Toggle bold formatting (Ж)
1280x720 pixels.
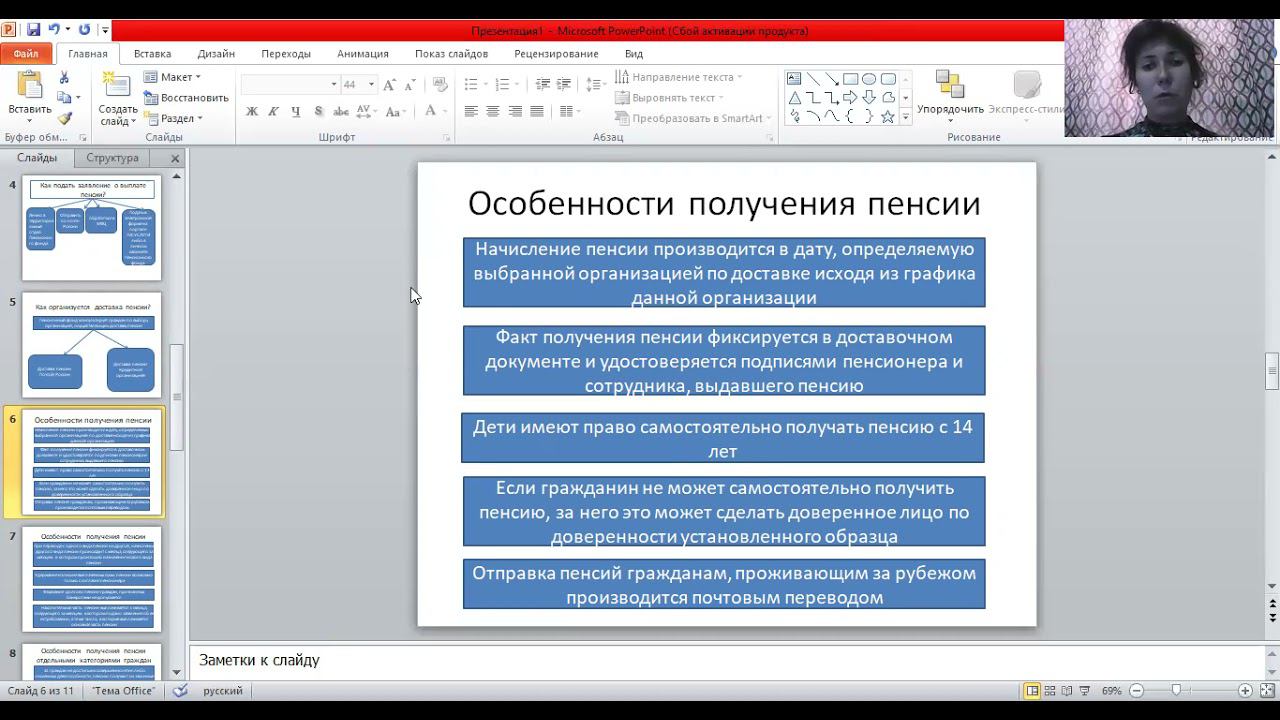click(252, 111)
